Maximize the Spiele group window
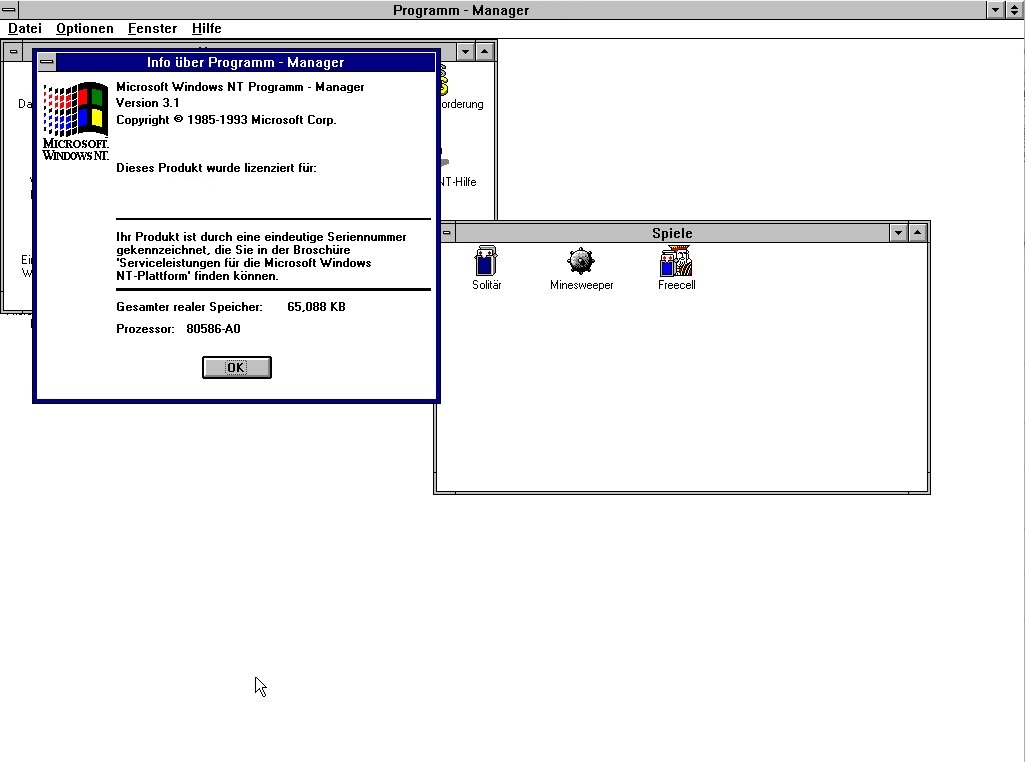 pyautogui.click(x=919, y=233)
